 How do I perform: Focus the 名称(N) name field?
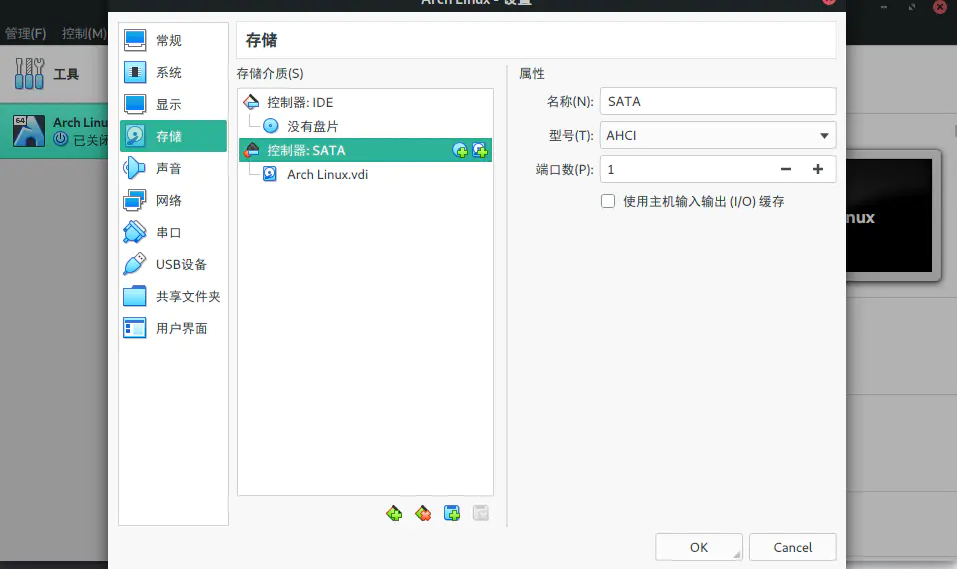[718, 101]
